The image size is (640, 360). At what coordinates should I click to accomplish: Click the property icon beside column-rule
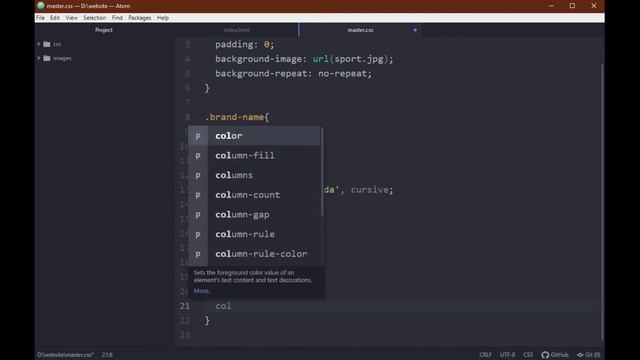(x=198, y=234)
